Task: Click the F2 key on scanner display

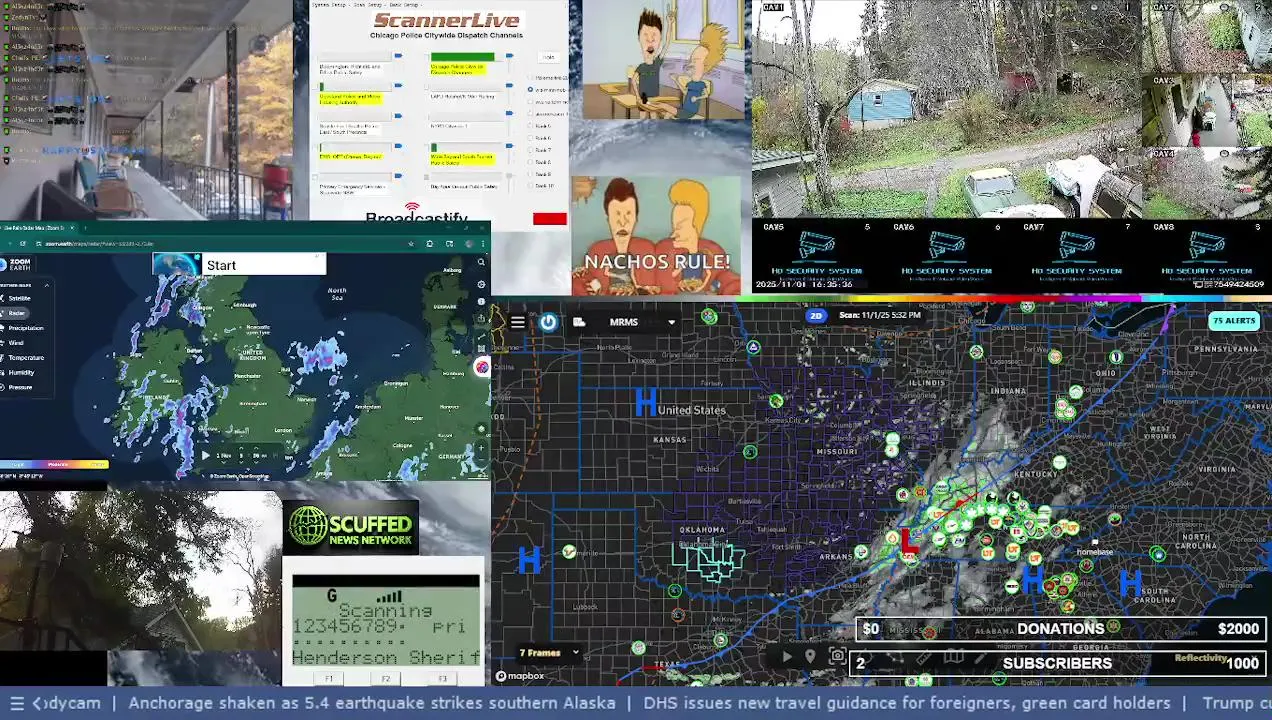Action: point(386,678)
